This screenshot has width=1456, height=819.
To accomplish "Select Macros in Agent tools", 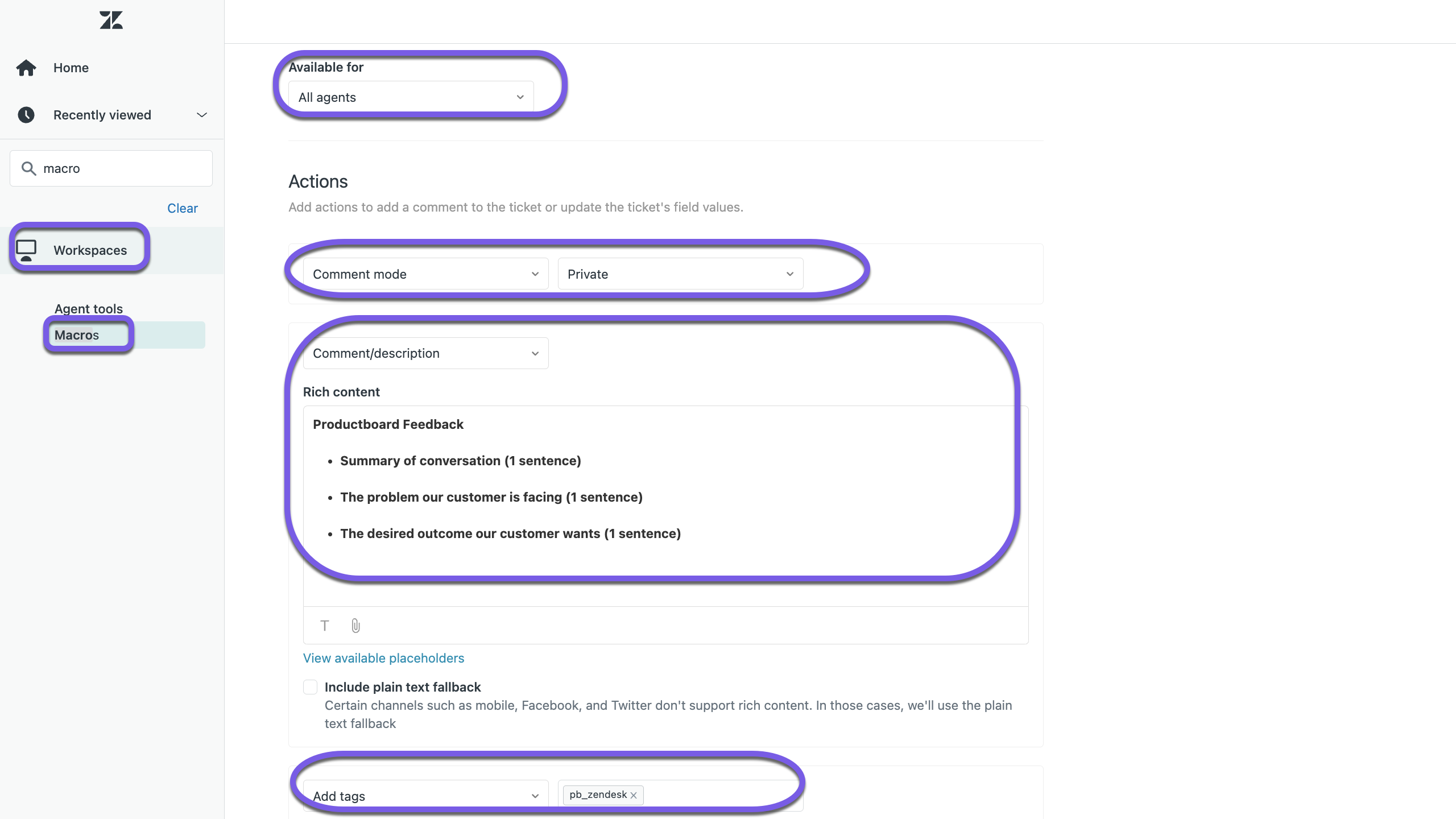I will pos(77,335).
